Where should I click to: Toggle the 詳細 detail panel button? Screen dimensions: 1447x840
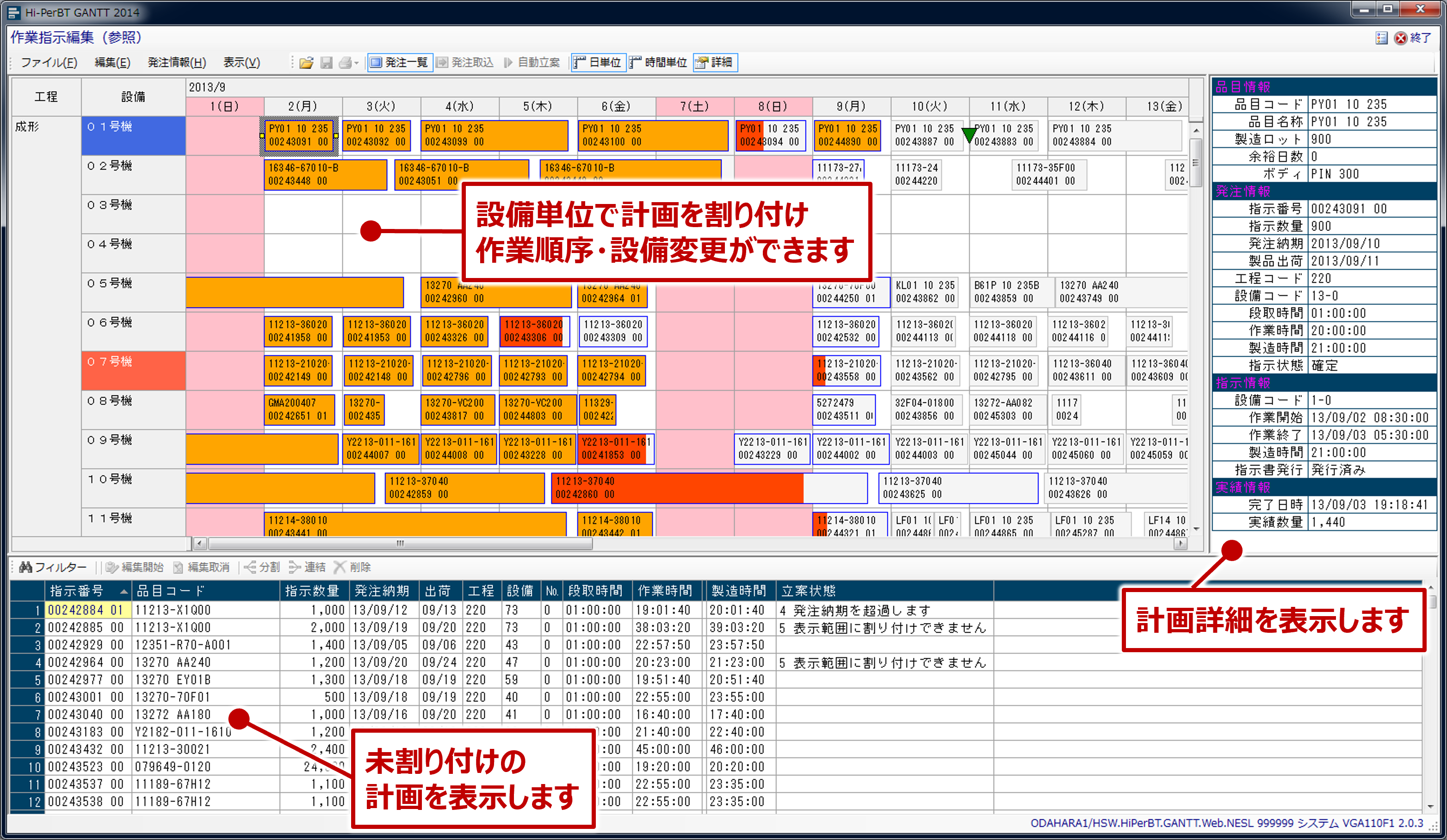(714, 62)
